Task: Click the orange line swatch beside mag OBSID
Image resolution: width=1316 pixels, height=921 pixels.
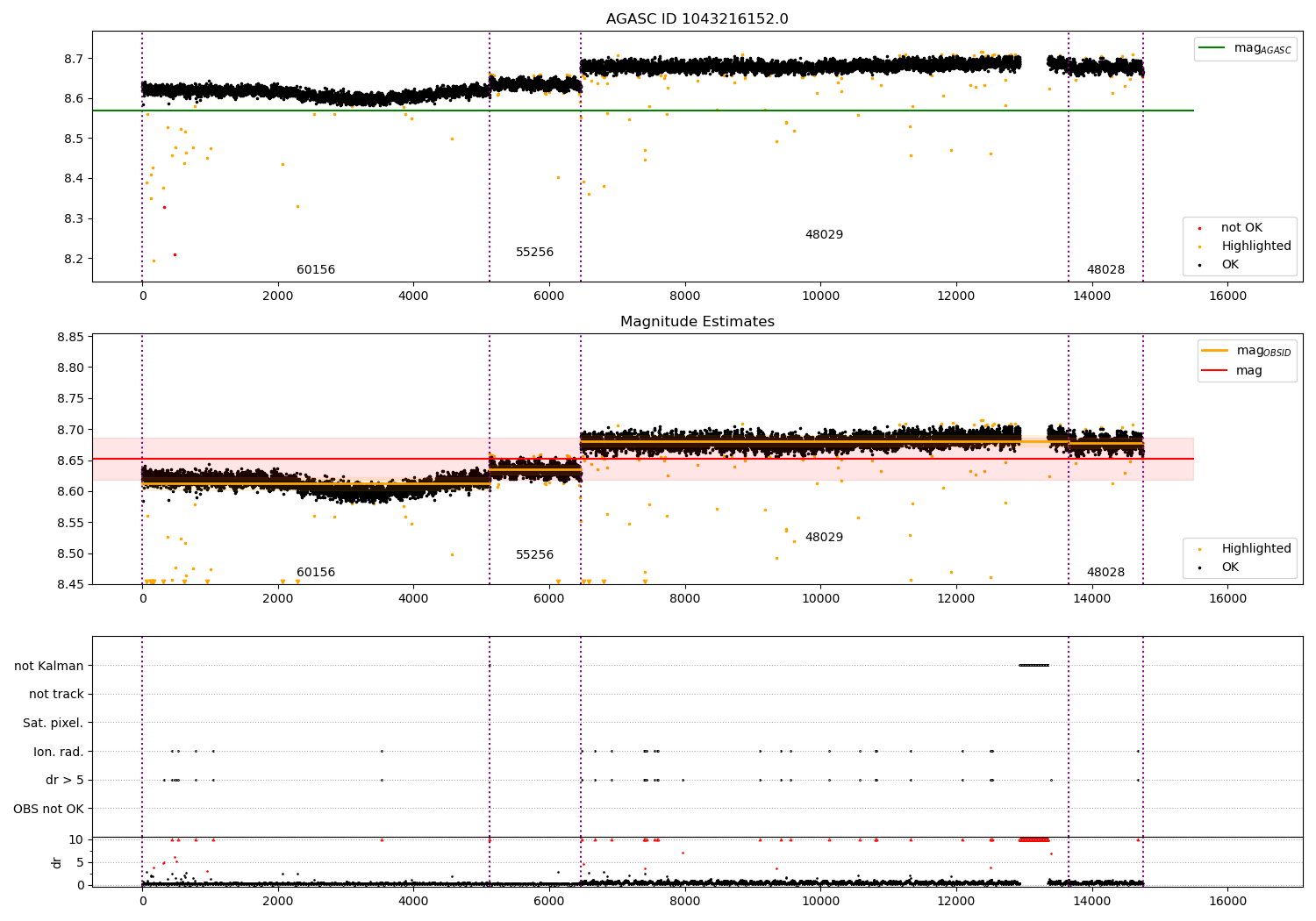Action: [x=1215, y=351]
